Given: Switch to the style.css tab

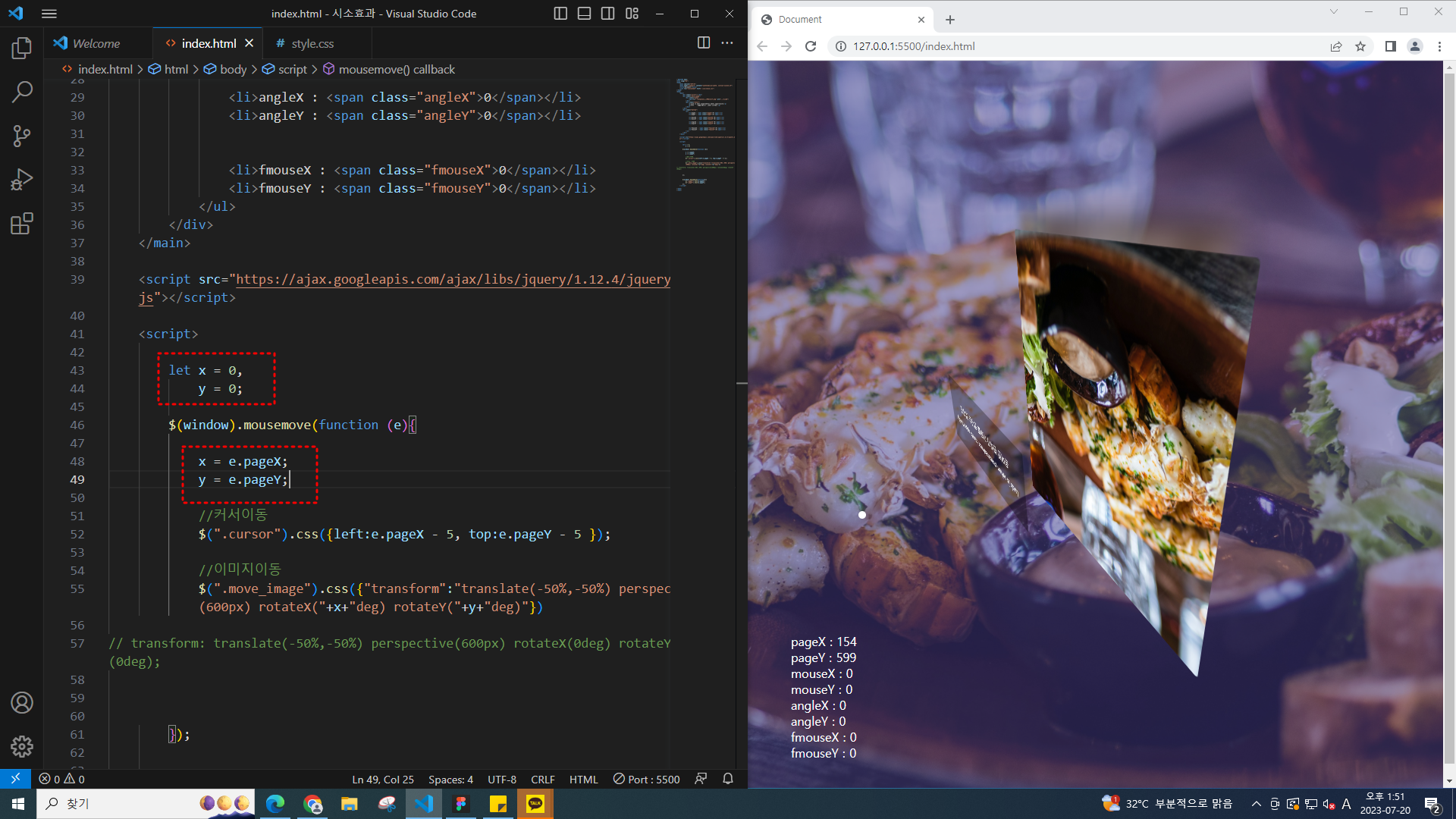Looking at the screenshot, I should [x=312, y=44].
